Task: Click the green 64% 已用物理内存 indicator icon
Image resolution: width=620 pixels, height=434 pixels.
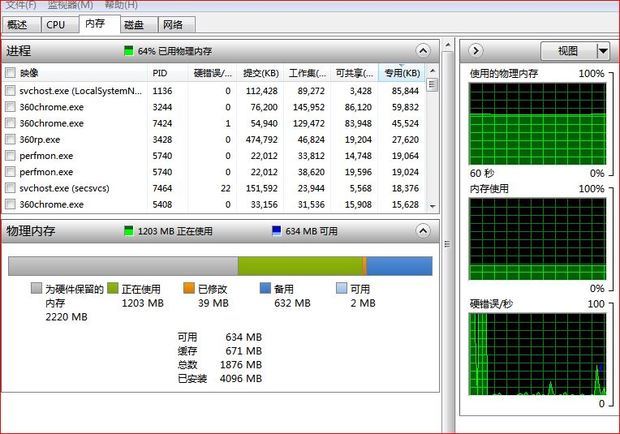Action: pos(129,51)
